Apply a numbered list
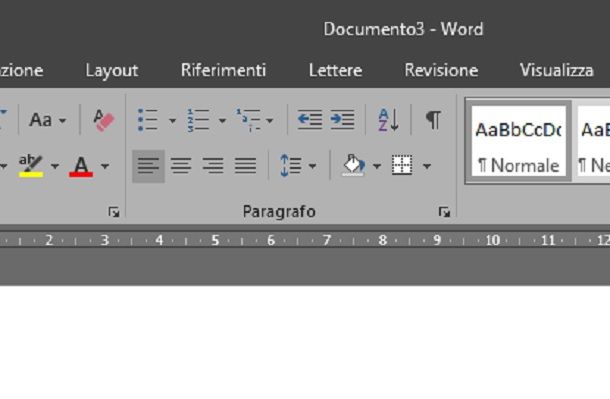This screenshot has width=610, height=399. (x=198, y=120)
